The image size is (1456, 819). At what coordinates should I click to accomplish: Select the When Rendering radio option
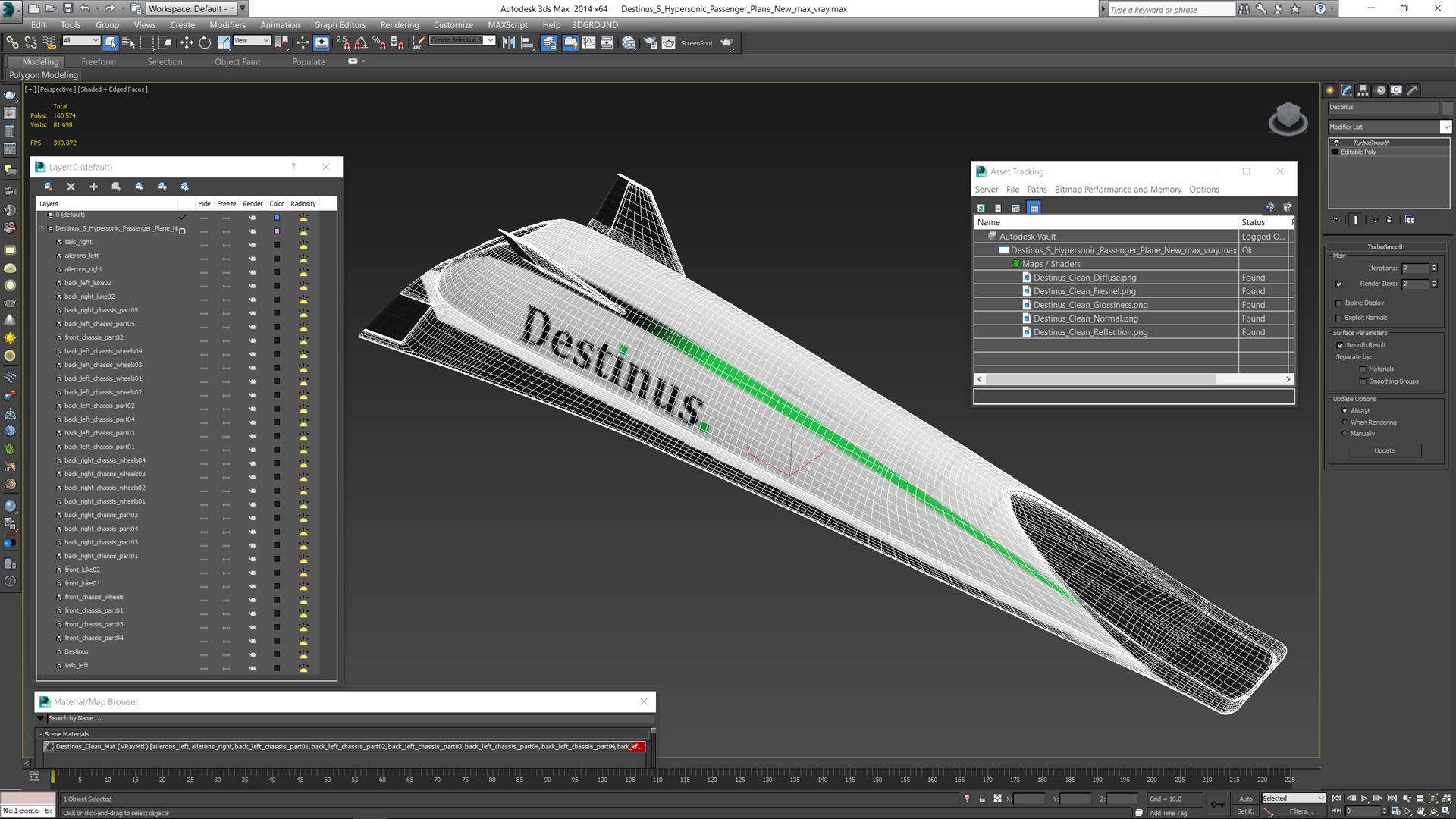pyautogui.click(x=1345, y=422)
